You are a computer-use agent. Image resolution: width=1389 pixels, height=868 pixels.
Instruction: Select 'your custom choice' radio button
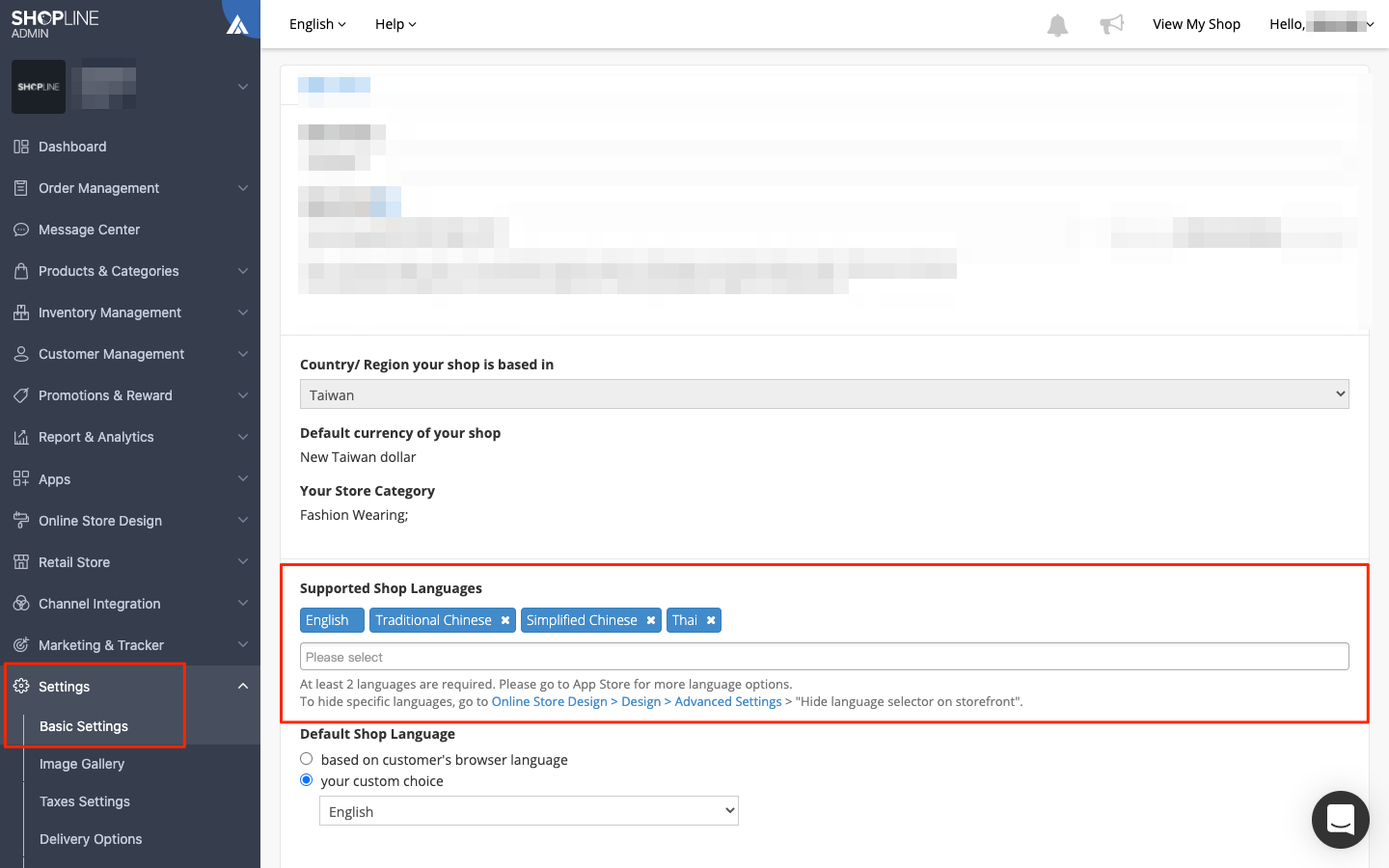[307, 780]
